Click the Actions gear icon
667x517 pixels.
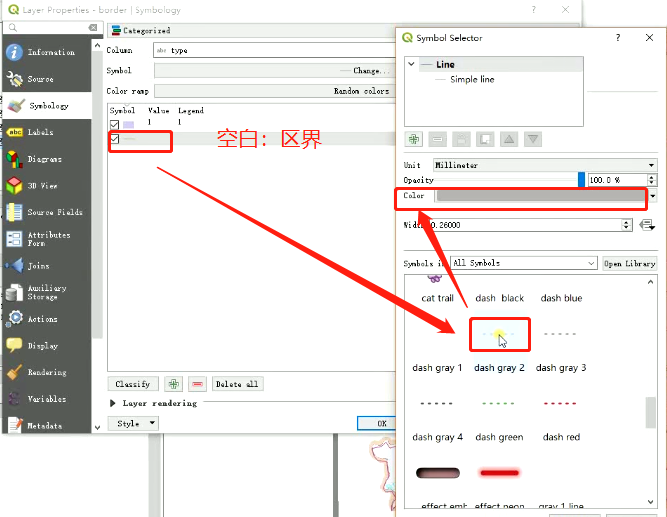pyautogui.click(x=15, y=319)
